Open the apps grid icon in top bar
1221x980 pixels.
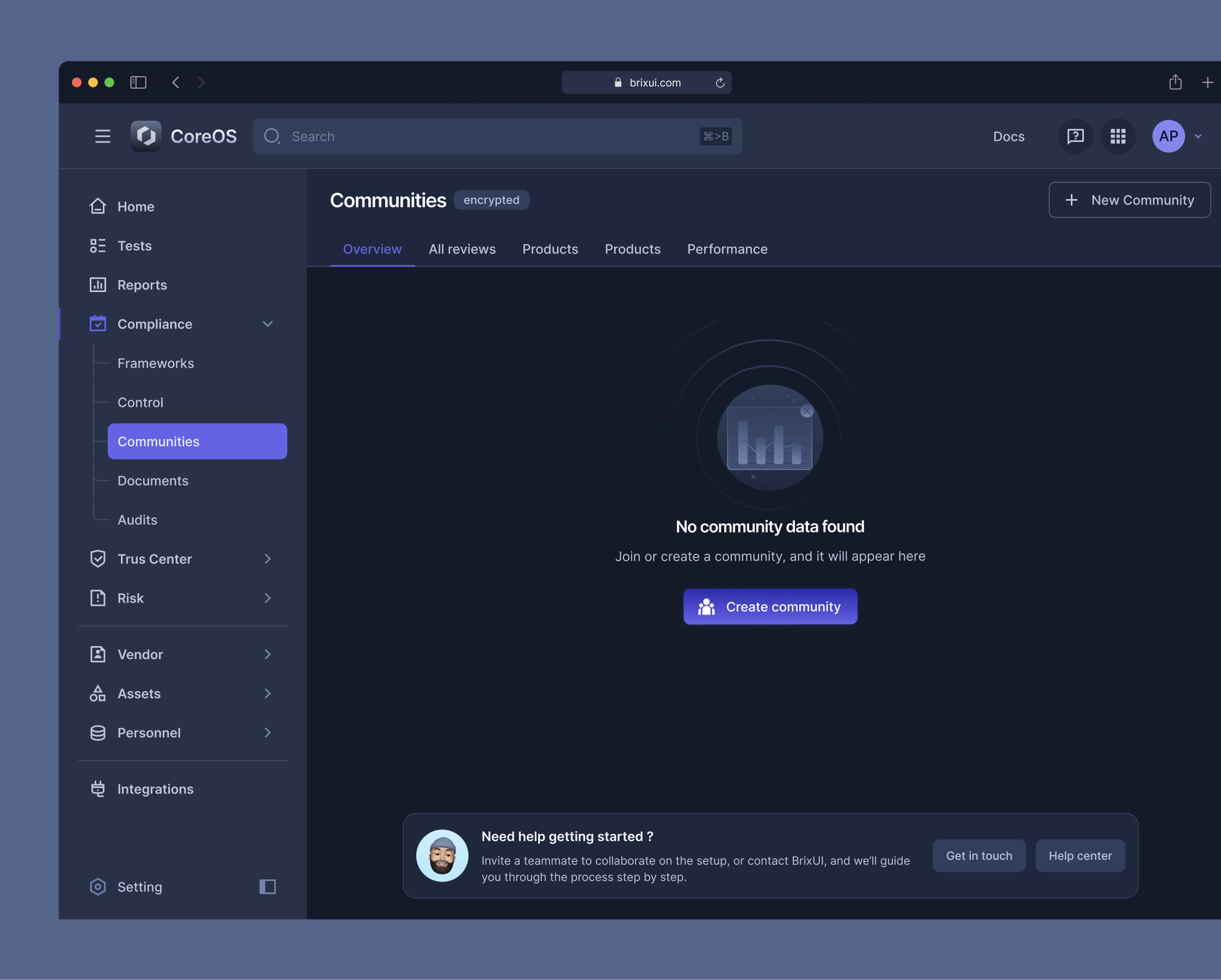(1118, 136)
